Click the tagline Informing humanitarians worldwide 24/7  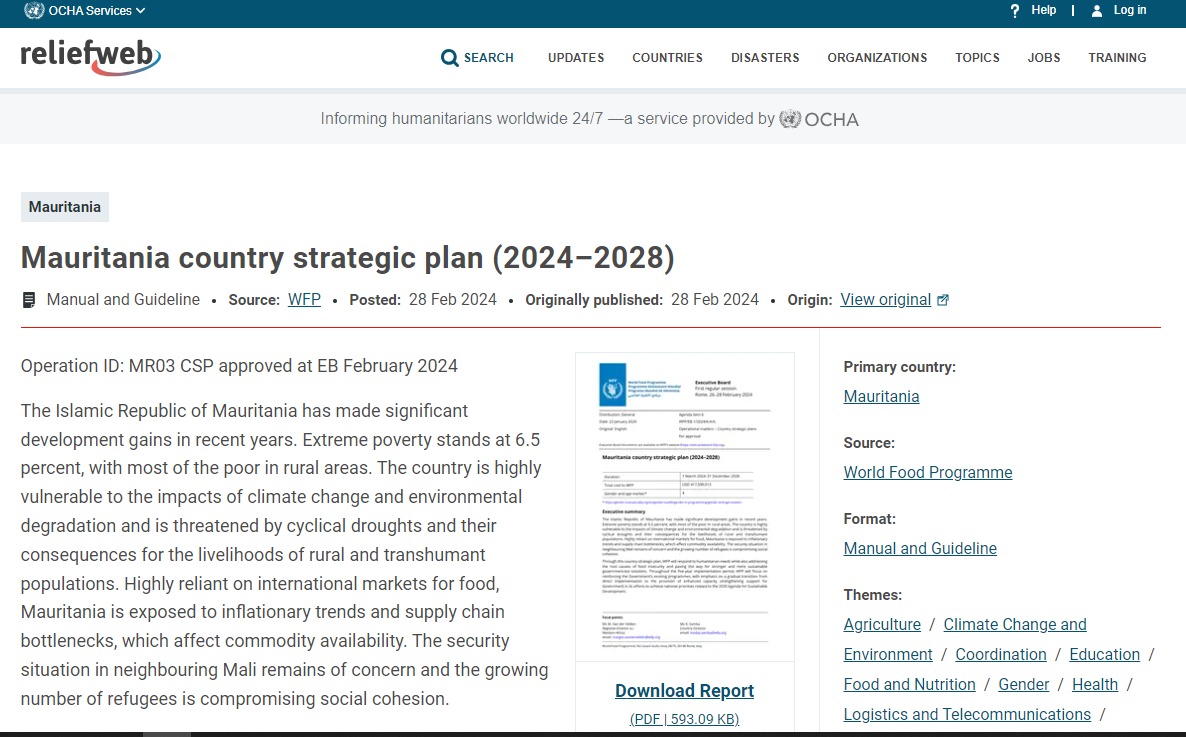(x=461, y=119)
